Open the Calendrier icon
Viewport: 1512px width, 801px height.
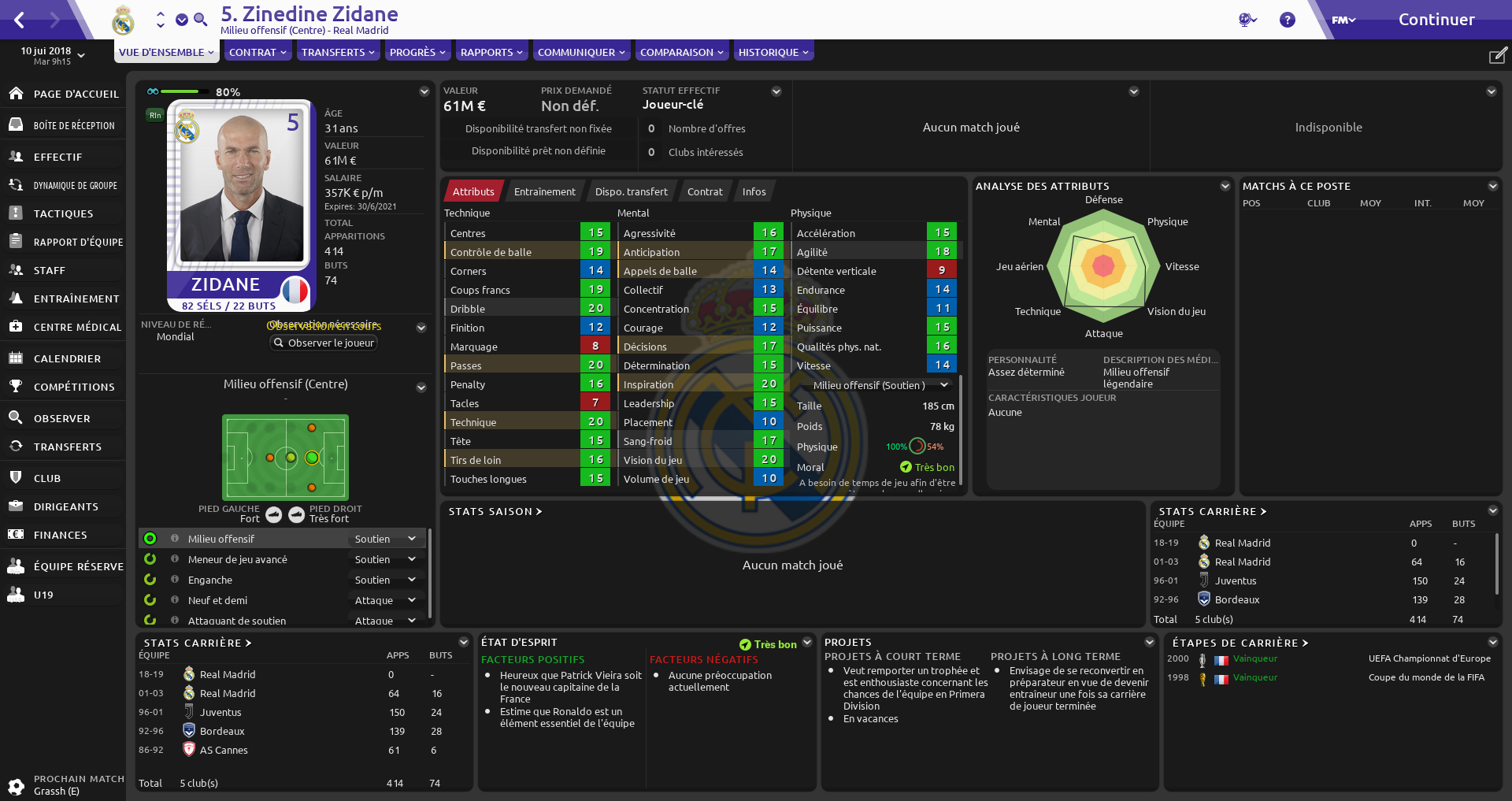pos(16,358)
